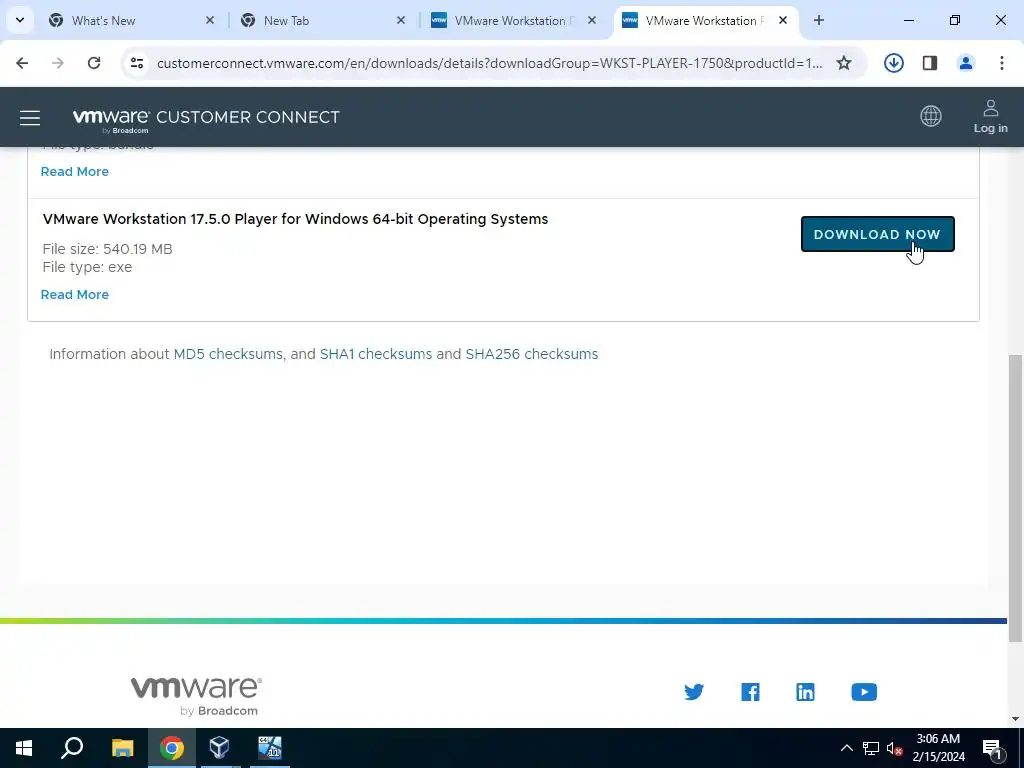The height and width of the screenshot is (768, 1024).
Task: Open the SHA1 checksums link
Action: pos(376,354)
